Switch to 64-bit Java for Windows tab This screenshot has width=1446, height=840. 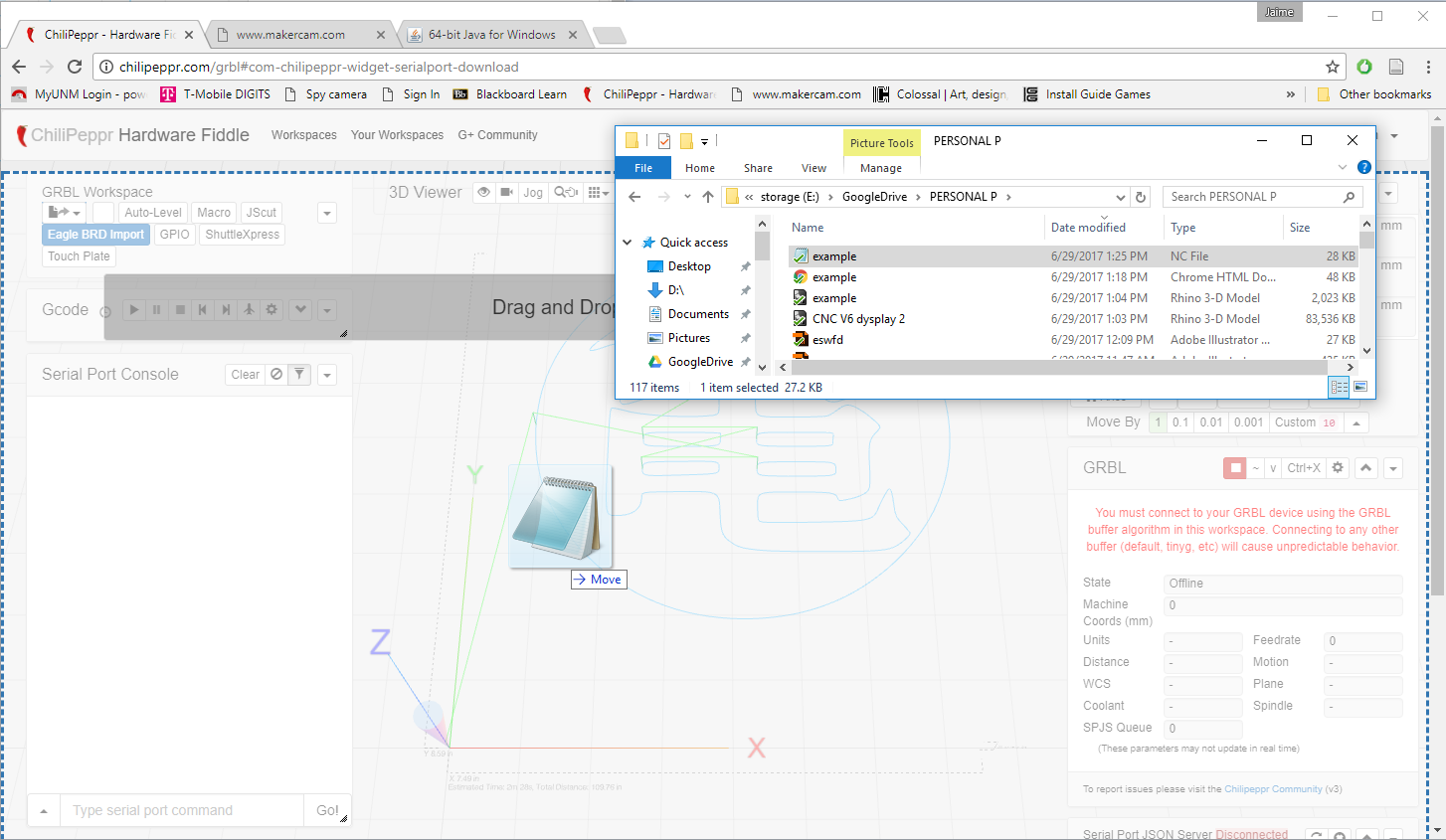pos(491,35)
